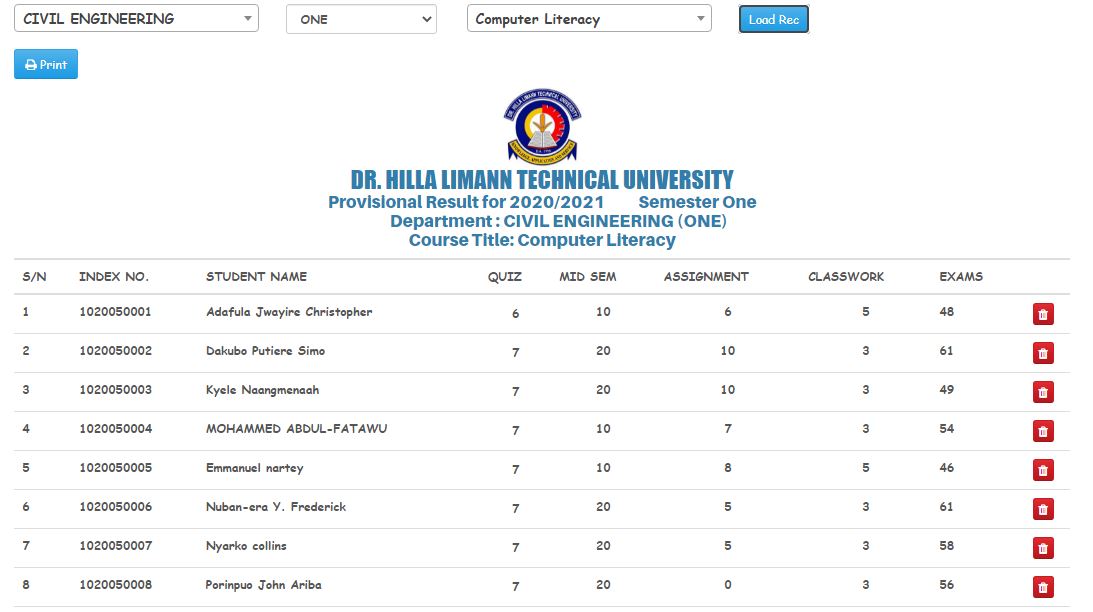Click the S/N column header

(x=34, y=277)
